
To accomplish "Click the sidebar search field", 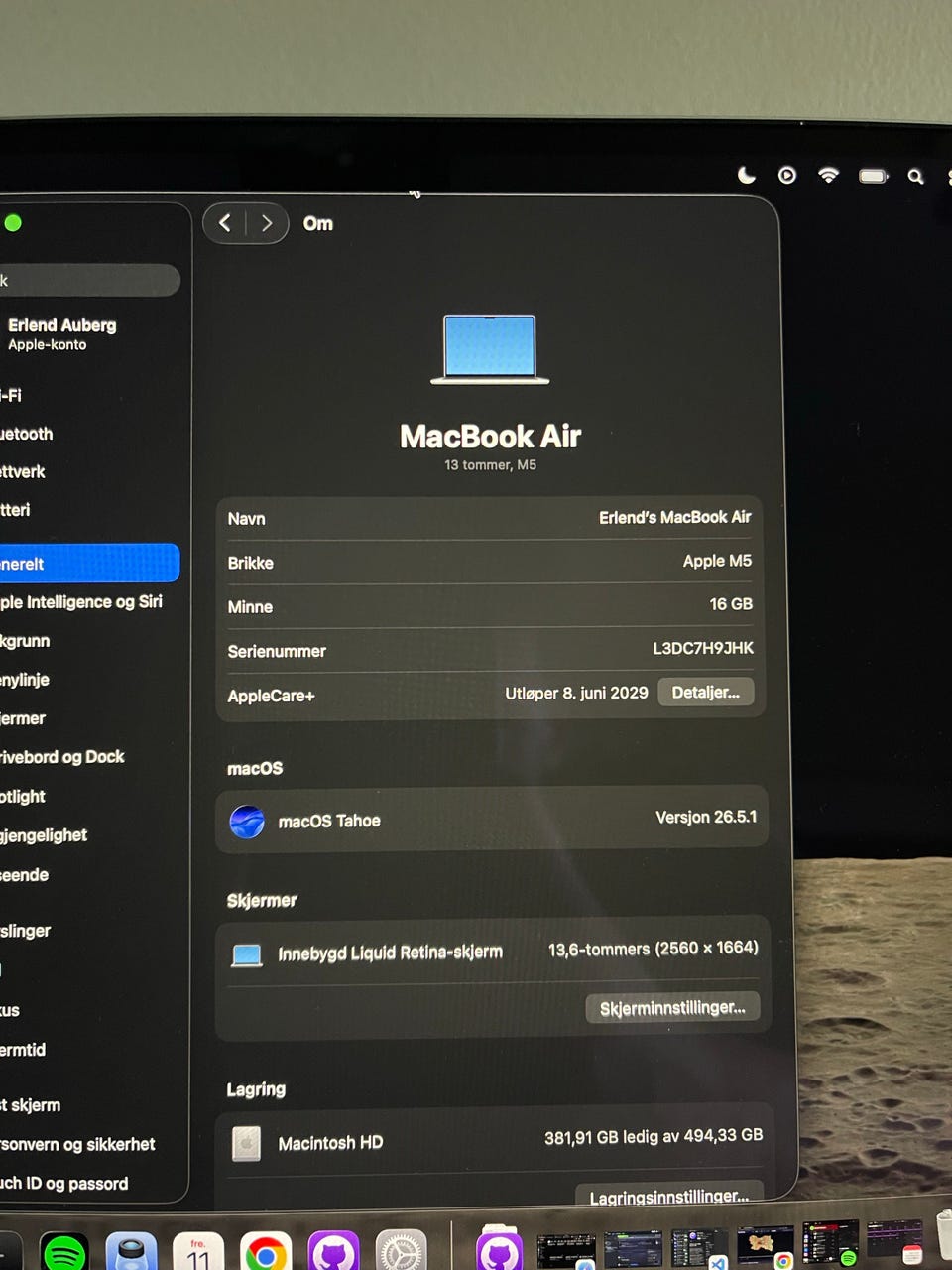I will tap(89, 281).
